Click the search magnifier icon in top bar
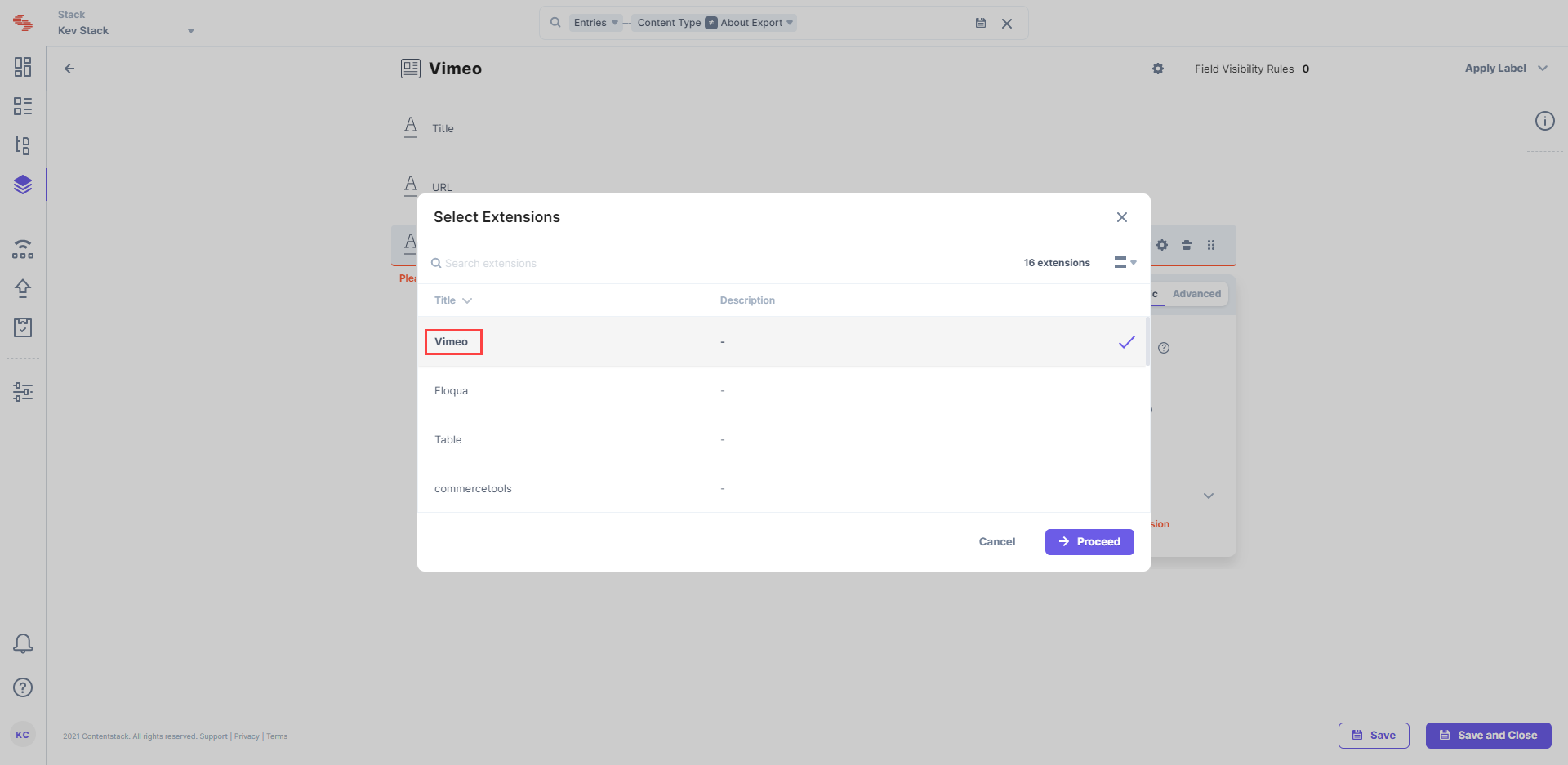The width and height of the screenshot is (1568, 765). pos(555,23)
